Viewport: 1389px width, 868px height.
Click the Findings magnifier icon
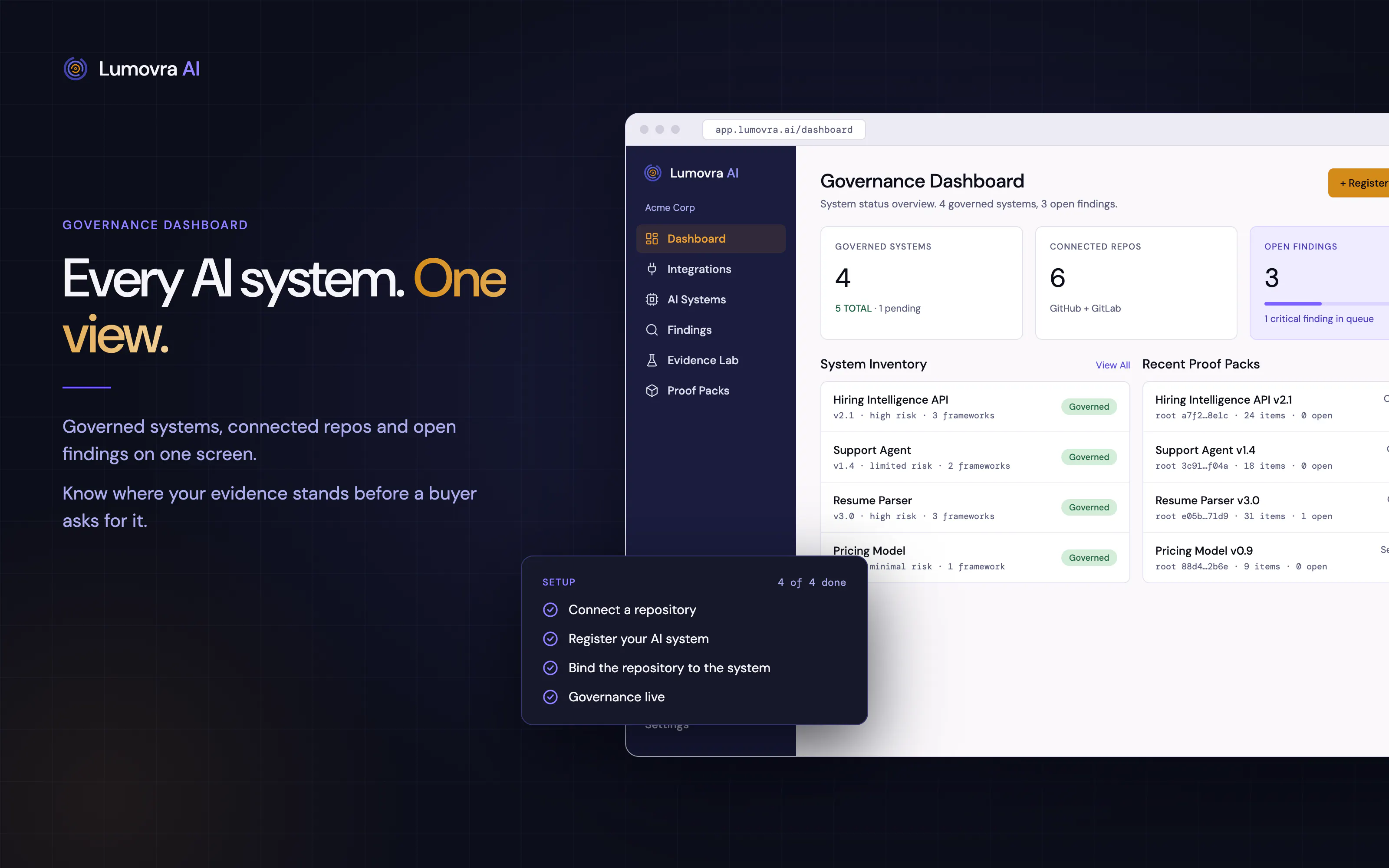pyautogui.click(x=652, y=330)
